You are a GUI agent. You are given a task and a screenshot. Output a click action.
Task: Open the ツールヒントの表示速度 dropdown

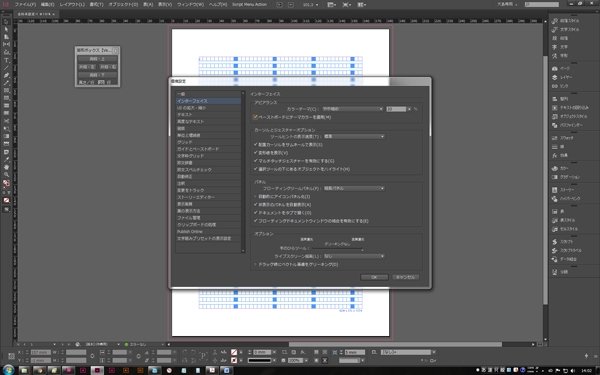click(x=354, y=136)
